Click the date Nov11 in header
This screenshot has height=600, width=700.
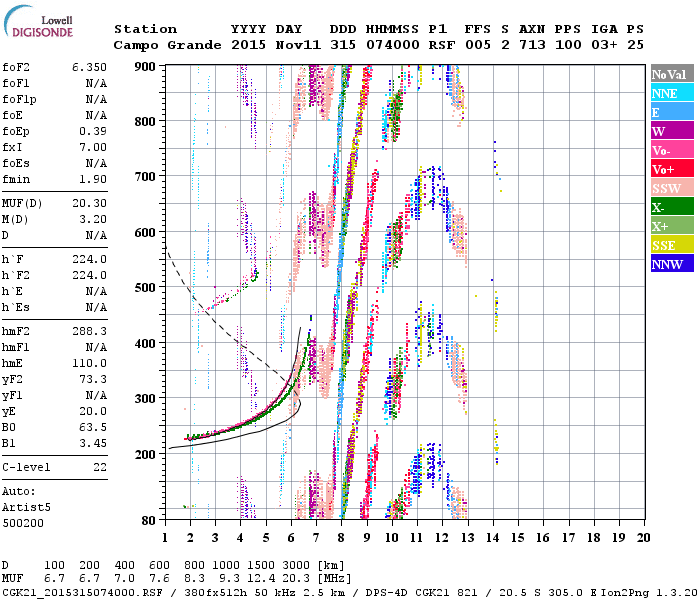tap(298, 45)
